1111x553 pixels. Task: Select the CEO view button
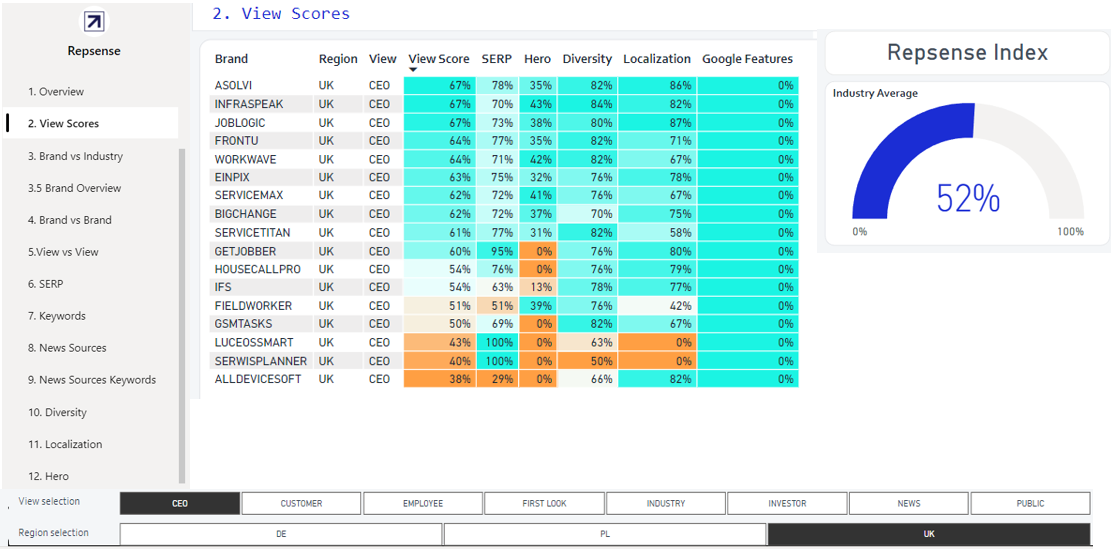point(180,503)
